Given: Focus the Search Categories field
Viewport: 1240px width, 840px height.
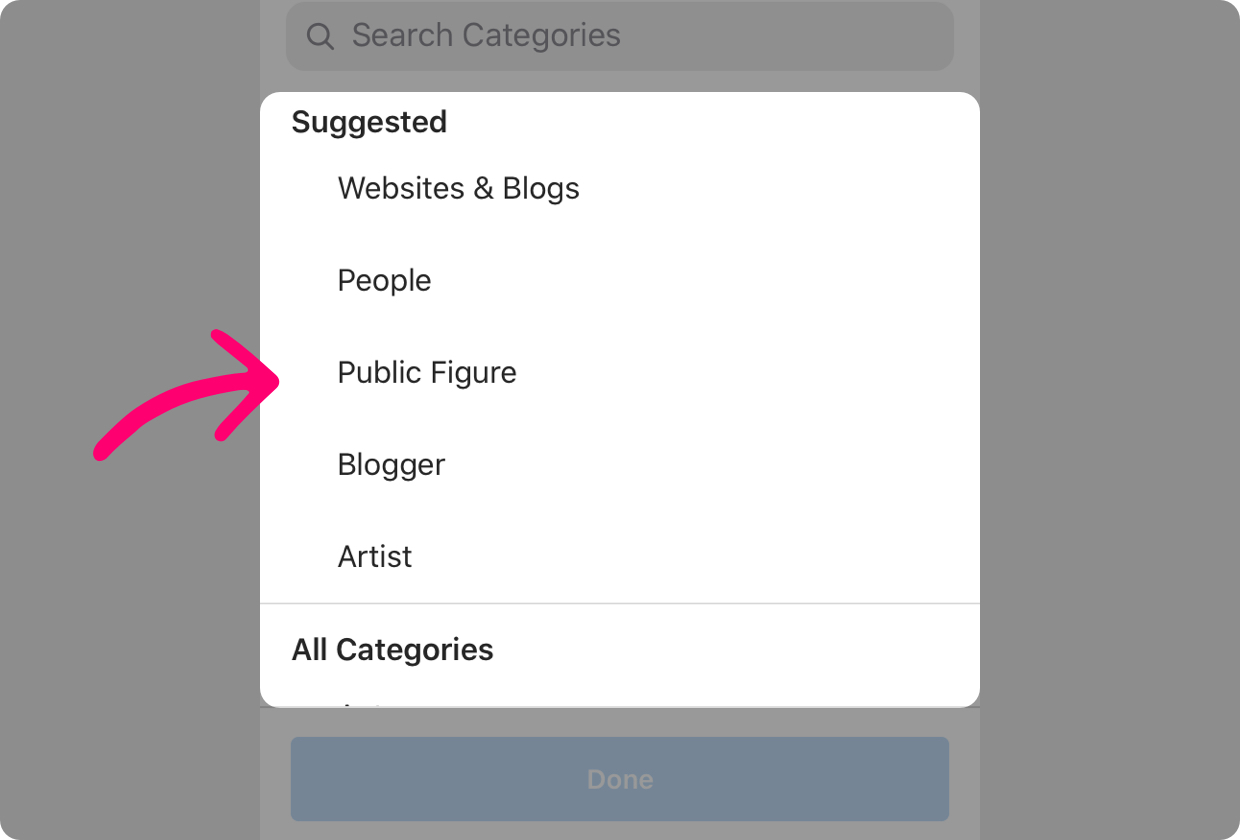Looking at the screenshot, I should click(x=620, y=36).
